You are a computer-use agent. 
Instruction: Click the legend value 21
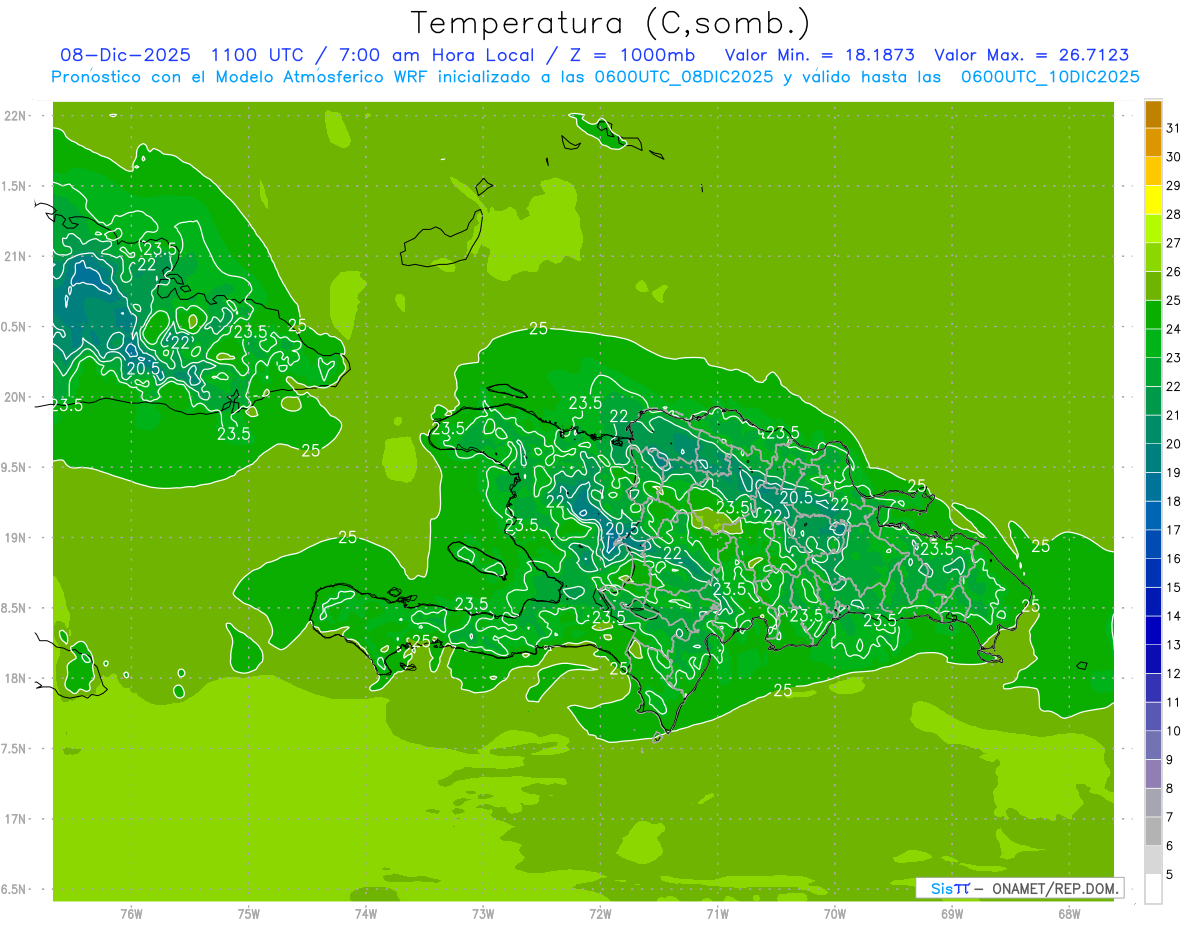point(1174,415)
